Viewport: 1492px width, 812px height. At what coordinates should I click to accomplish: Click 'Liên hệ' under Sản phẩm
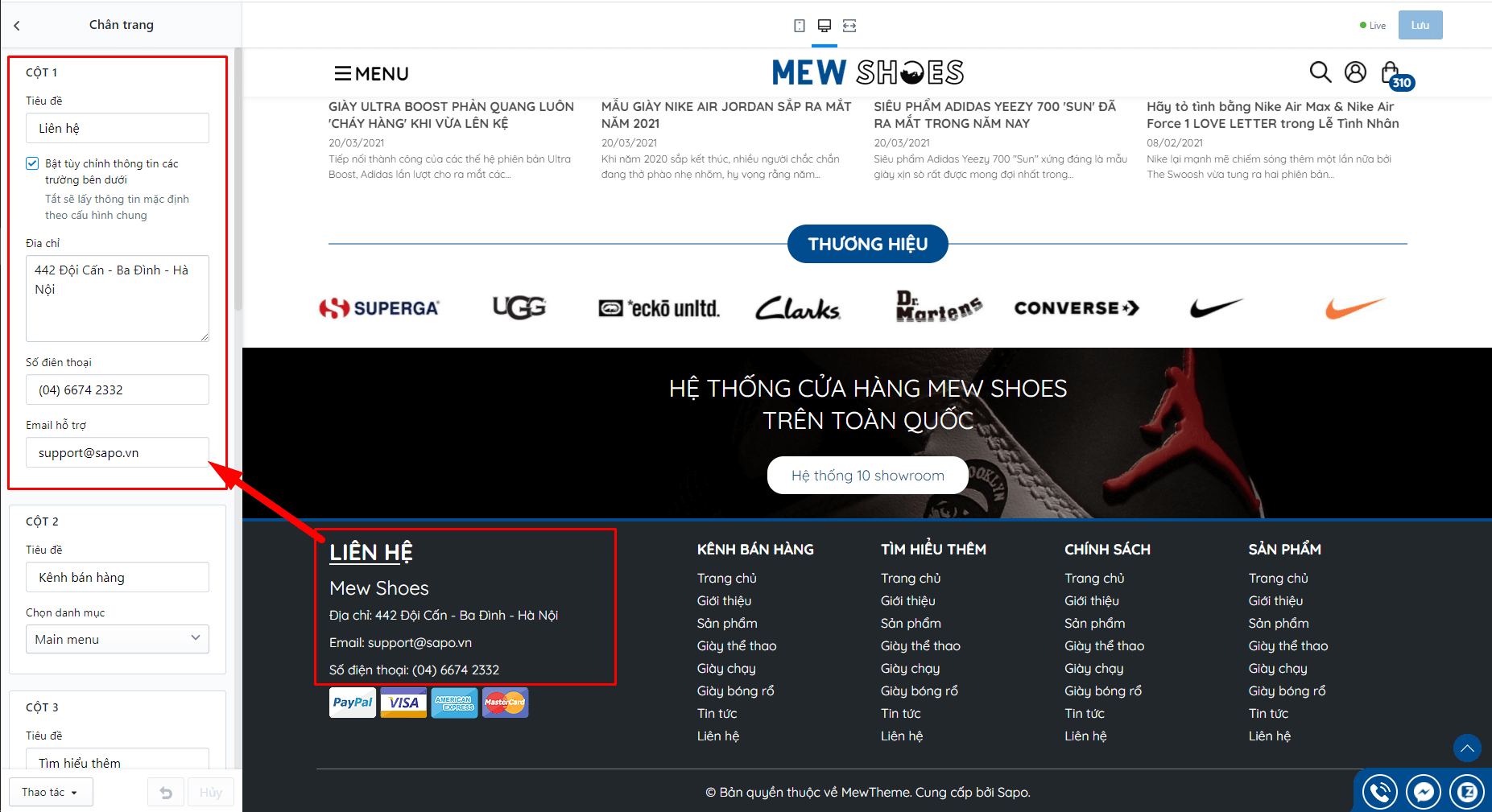click(1270, 736)
